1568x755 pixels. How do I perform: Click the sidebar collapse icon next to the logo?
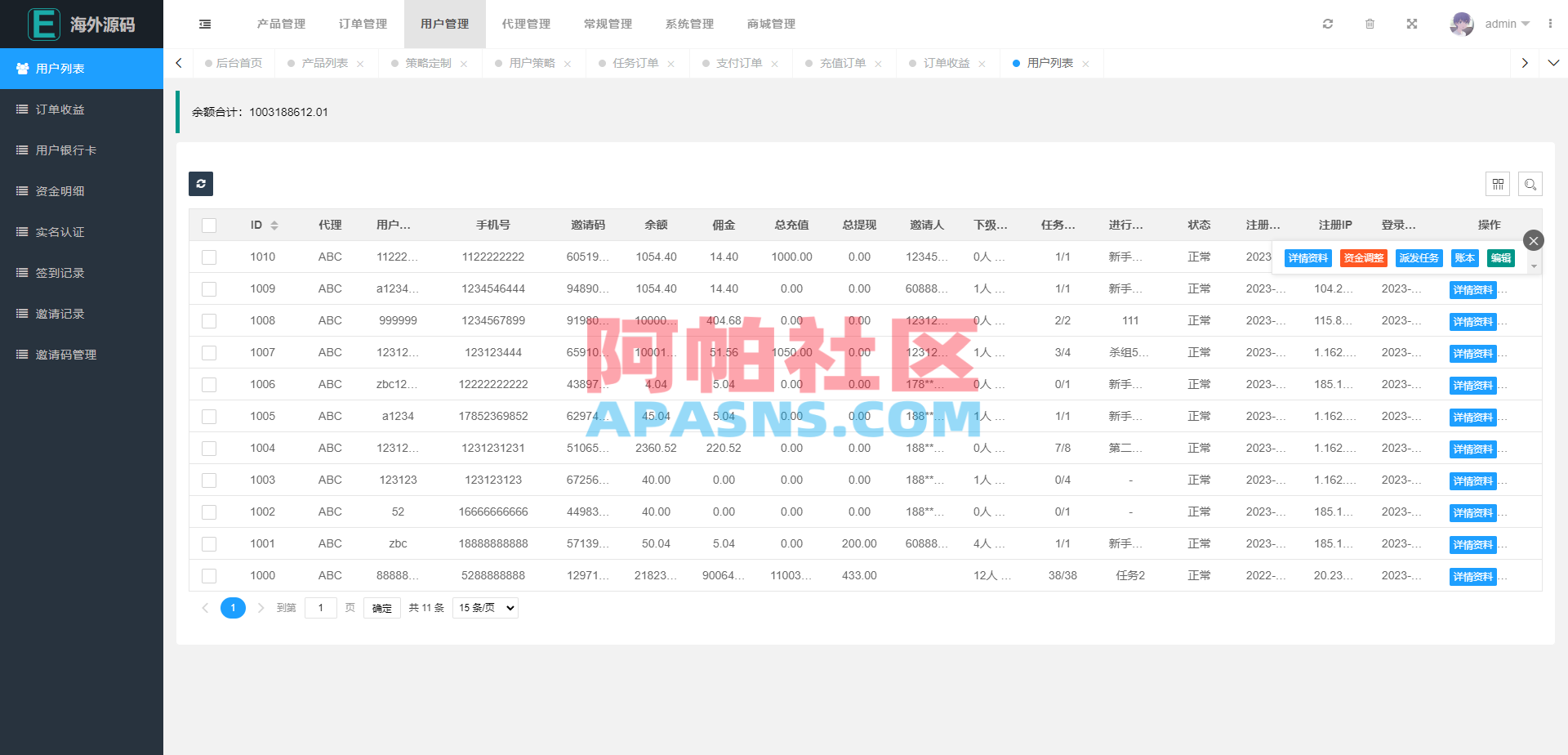click(204, 24)
